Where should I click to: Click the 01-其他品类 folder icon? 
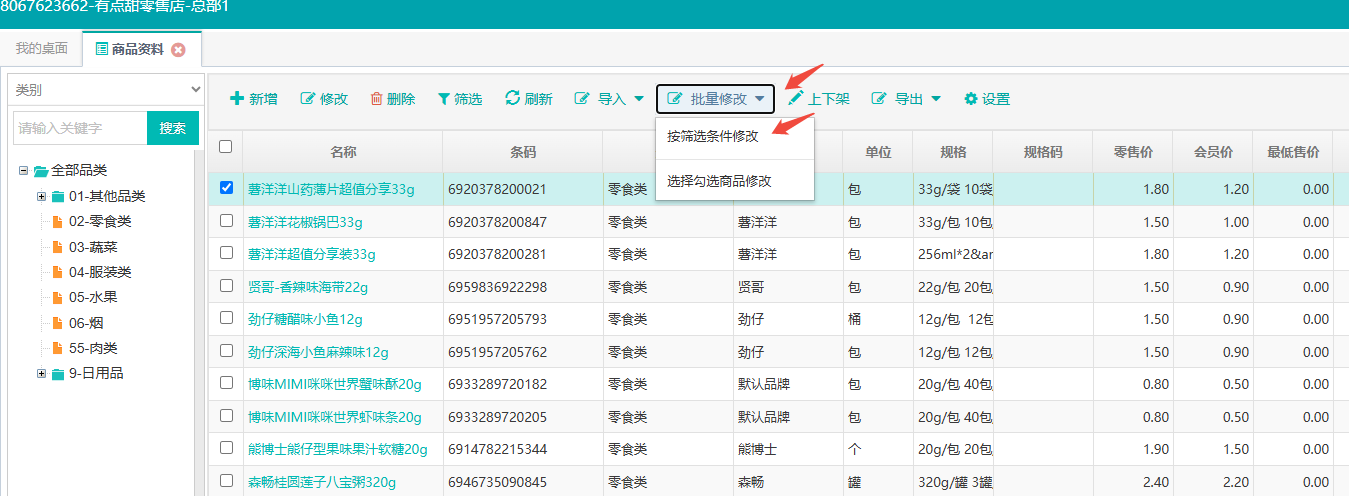tap(58, 196)
